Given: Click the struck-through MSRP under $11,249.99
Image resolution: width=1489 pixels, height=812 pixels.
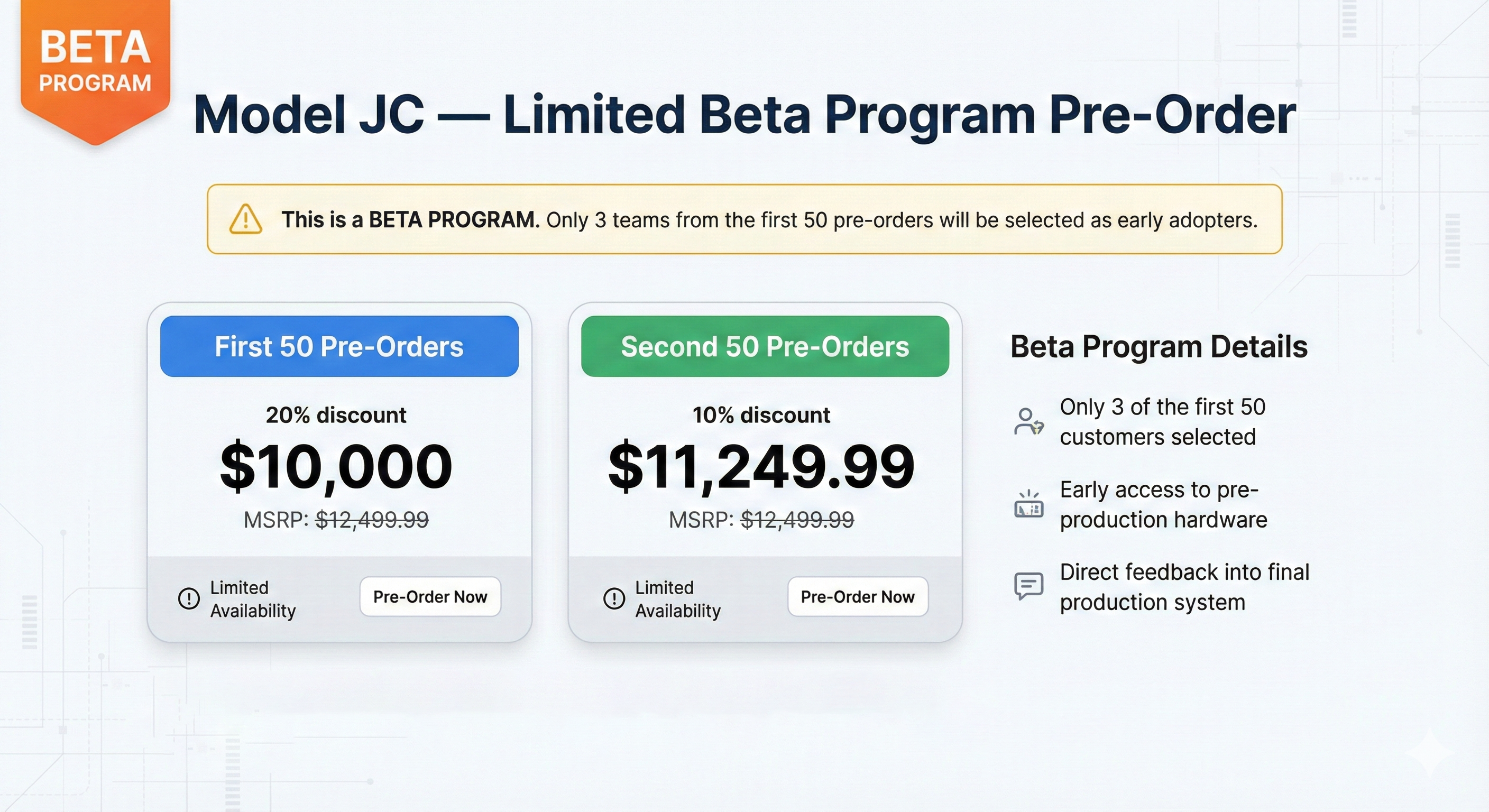Looking at the screenshot, I should click(x=797, y=520).
